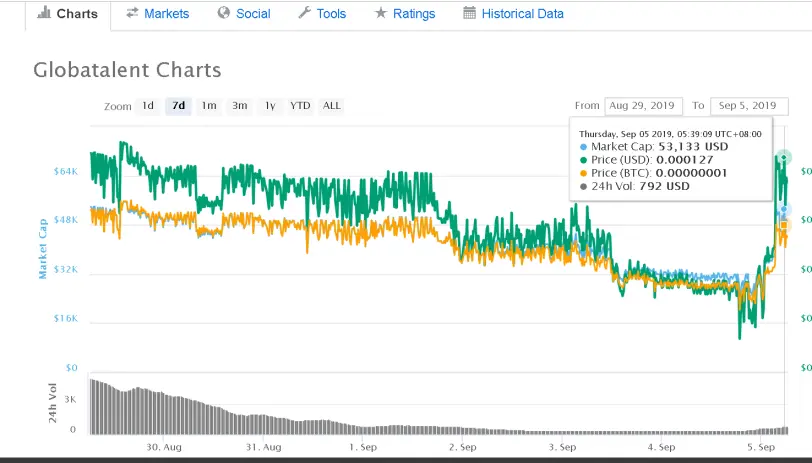This screenshot has height=463, width=812.
Task: Go to the Tools tab
Action: point(322,14)
